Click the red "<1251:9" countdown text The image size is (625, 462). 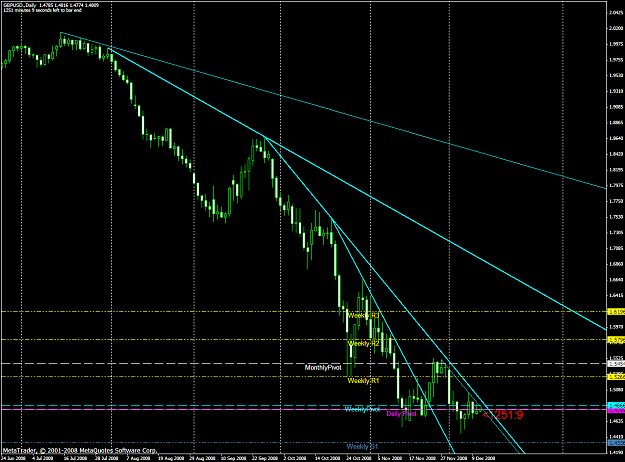(502, 415)
